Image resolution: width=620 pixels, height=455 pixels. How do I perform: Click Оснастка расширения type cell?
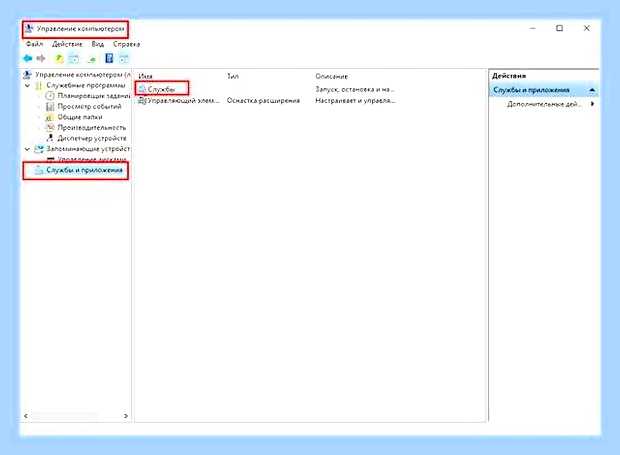pos(263,100)
